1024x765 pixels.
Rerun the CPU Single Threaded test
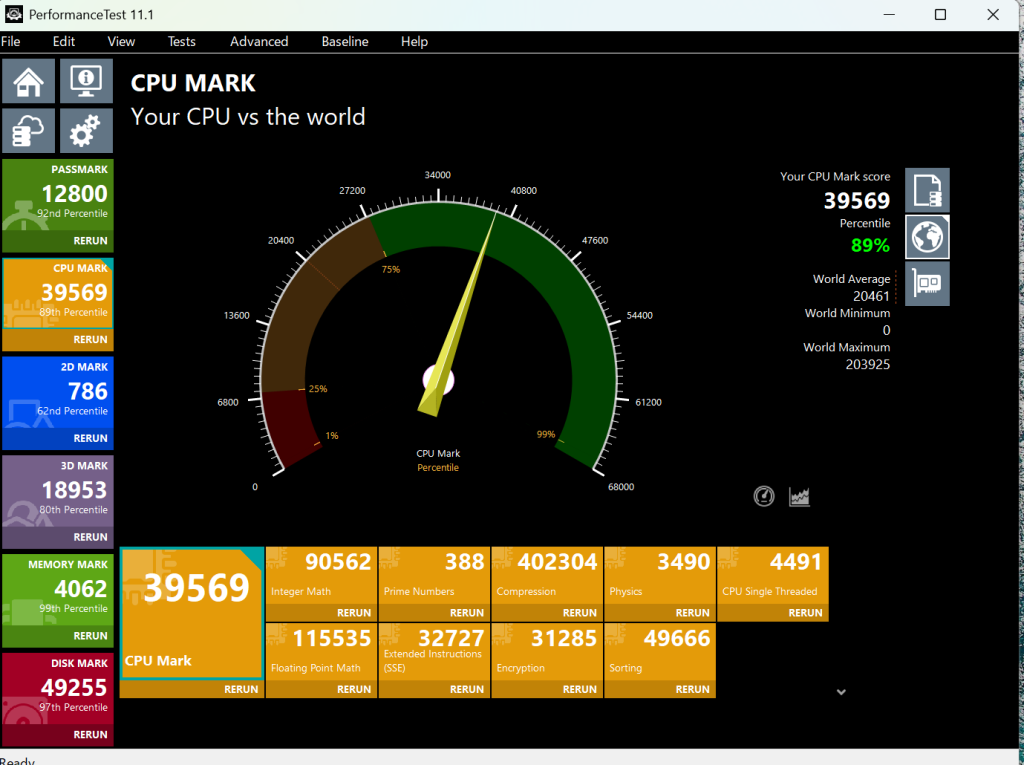click(805, 613)
